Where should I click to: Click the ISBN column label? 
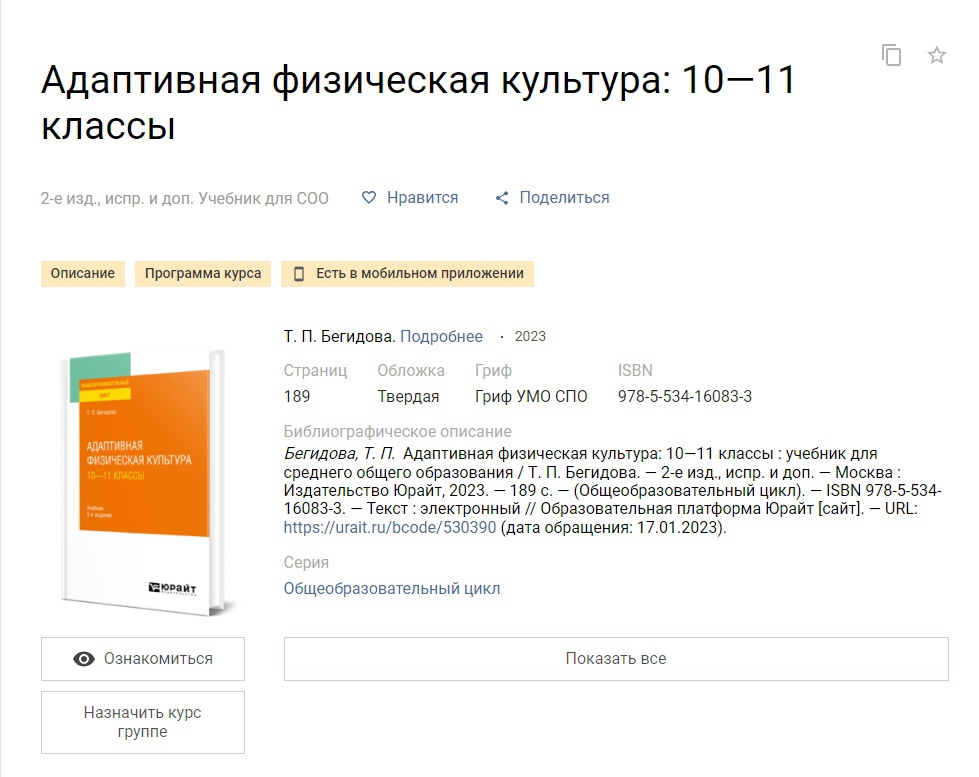click(635, 370)
